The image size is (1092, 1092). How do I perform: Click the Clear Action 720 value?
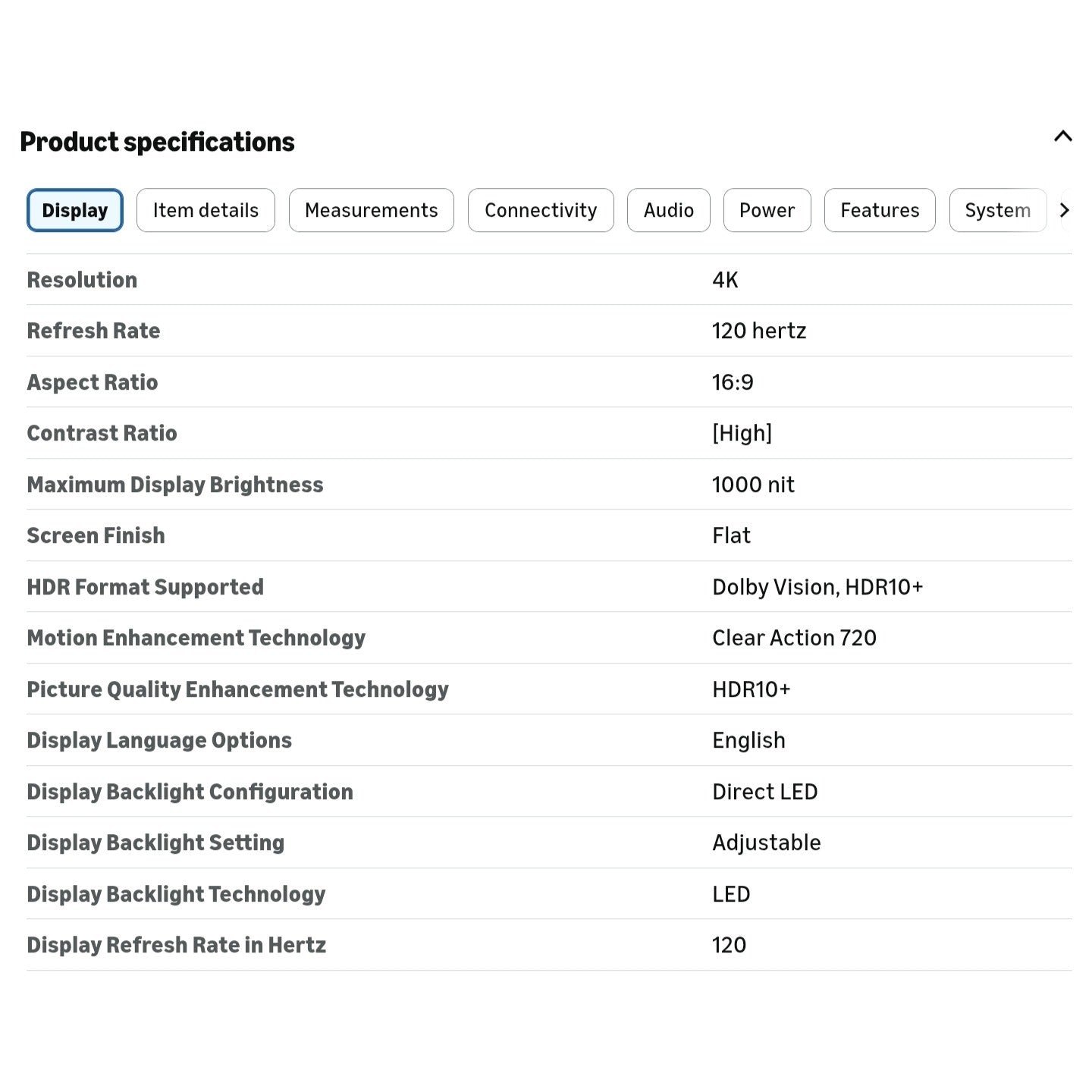click(x=794, y=638)
